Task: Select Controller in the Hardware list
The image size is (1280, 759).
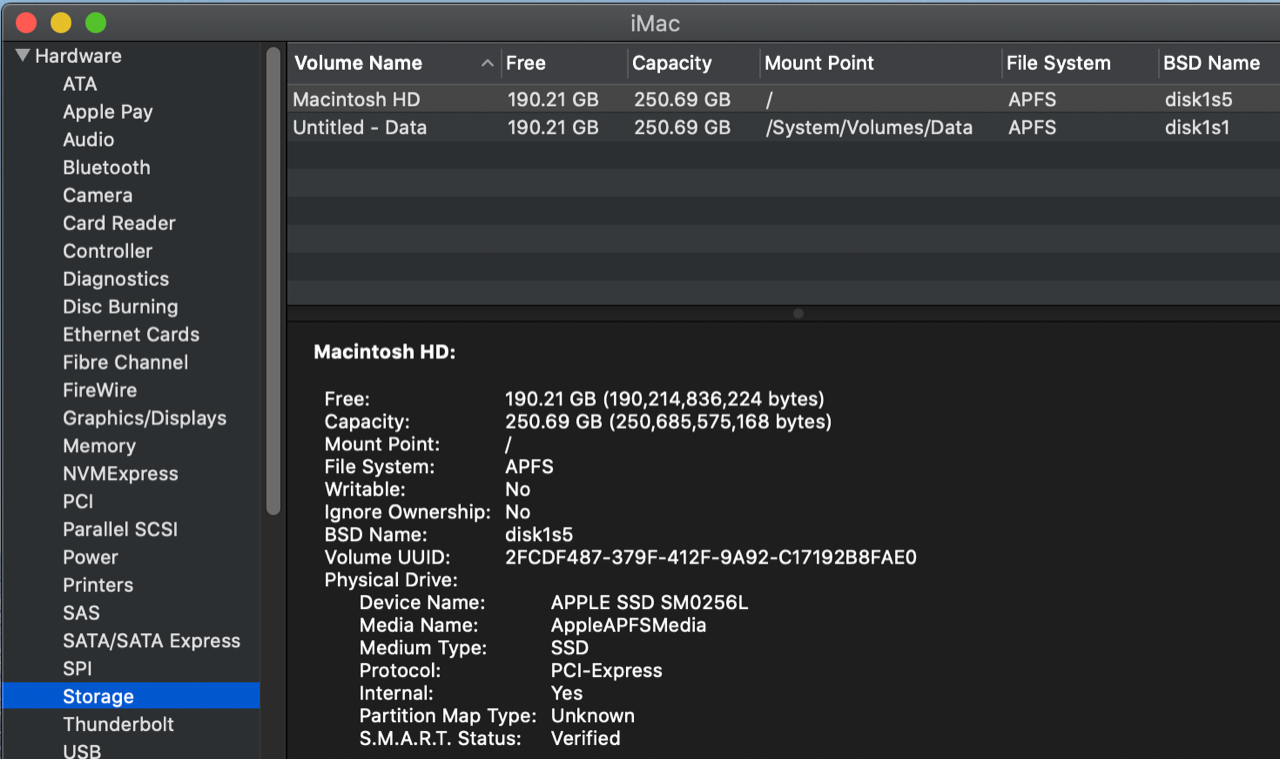Action: pos(107,251)
